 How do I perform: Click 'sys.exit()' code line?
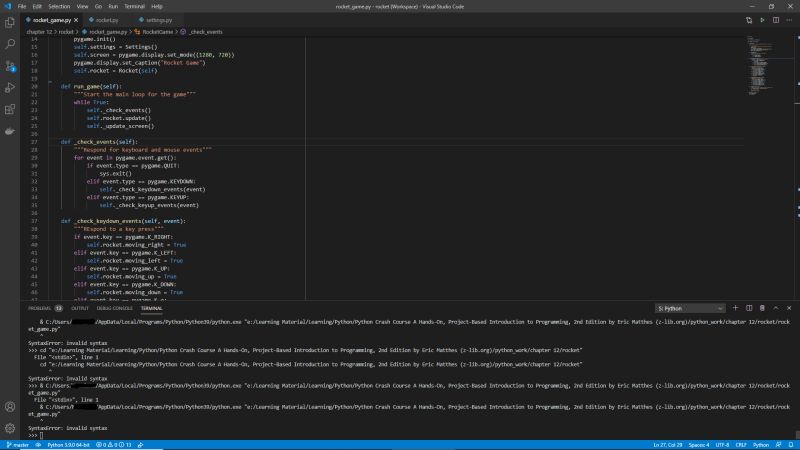[x=115, y=173]
